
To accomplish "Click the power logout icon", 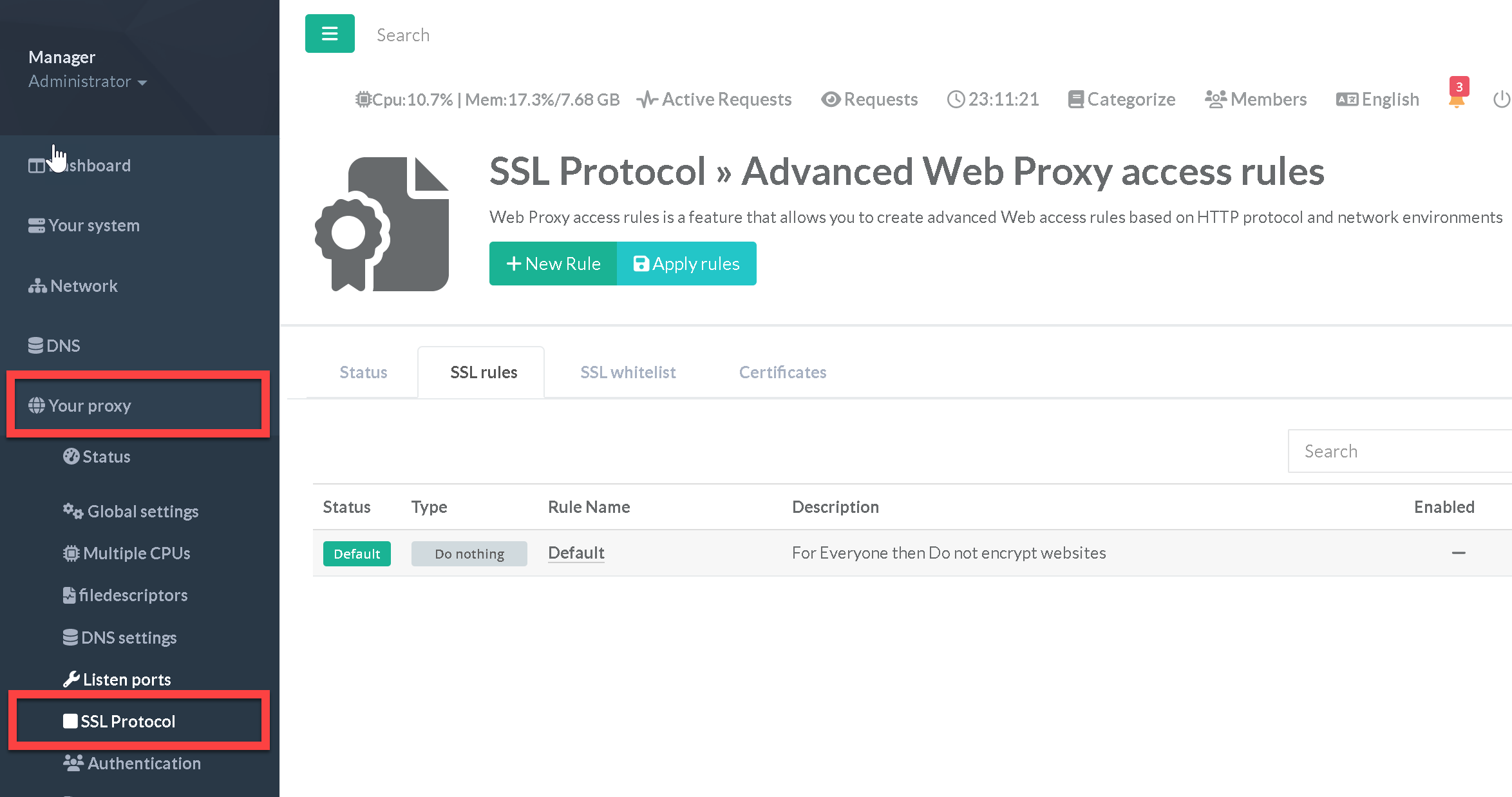I will [x=1501, y=99].
